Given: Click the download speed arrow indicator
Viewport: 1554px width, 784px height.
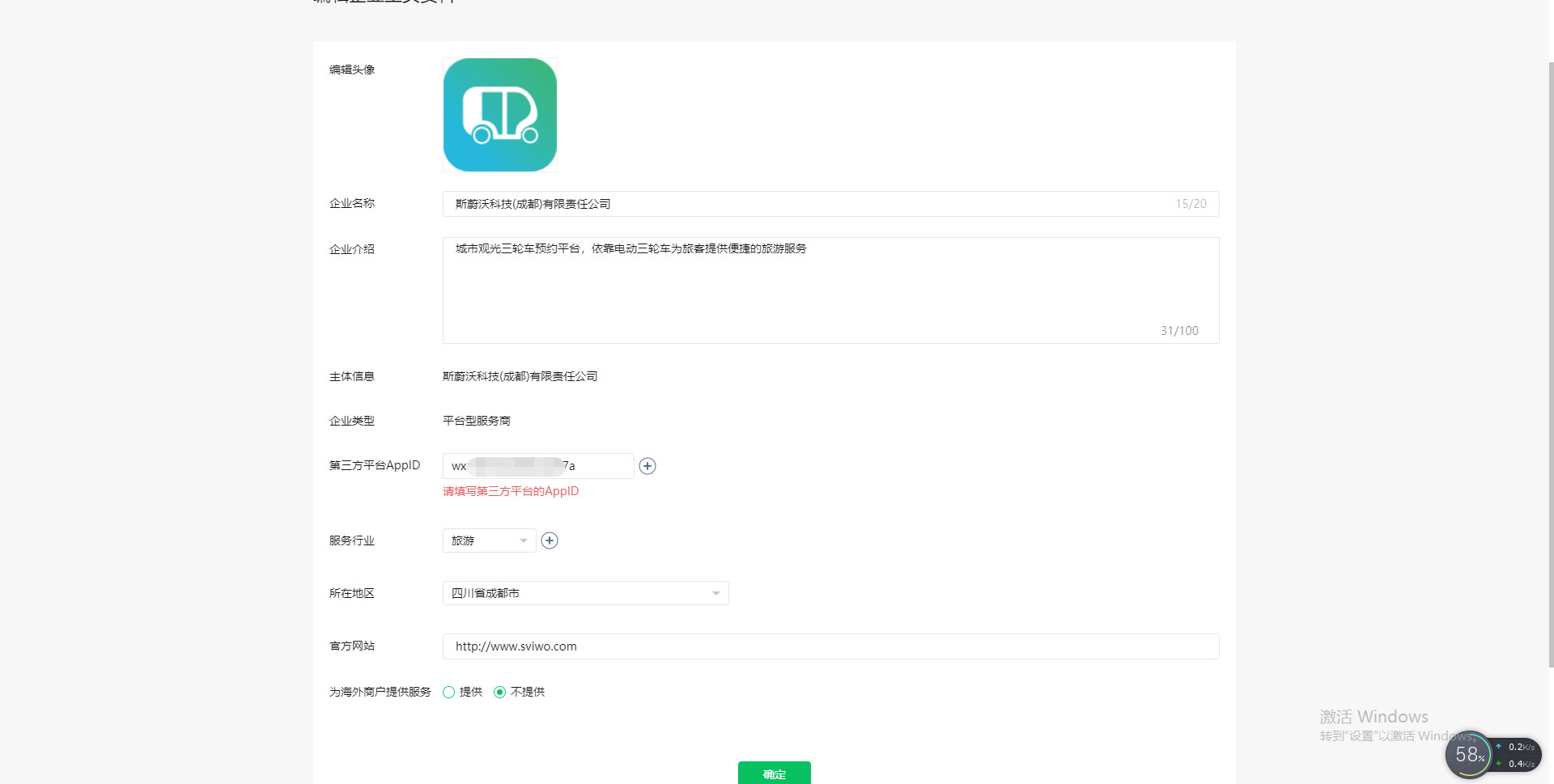Looking at the screenshot, I should coord(1499,764).
